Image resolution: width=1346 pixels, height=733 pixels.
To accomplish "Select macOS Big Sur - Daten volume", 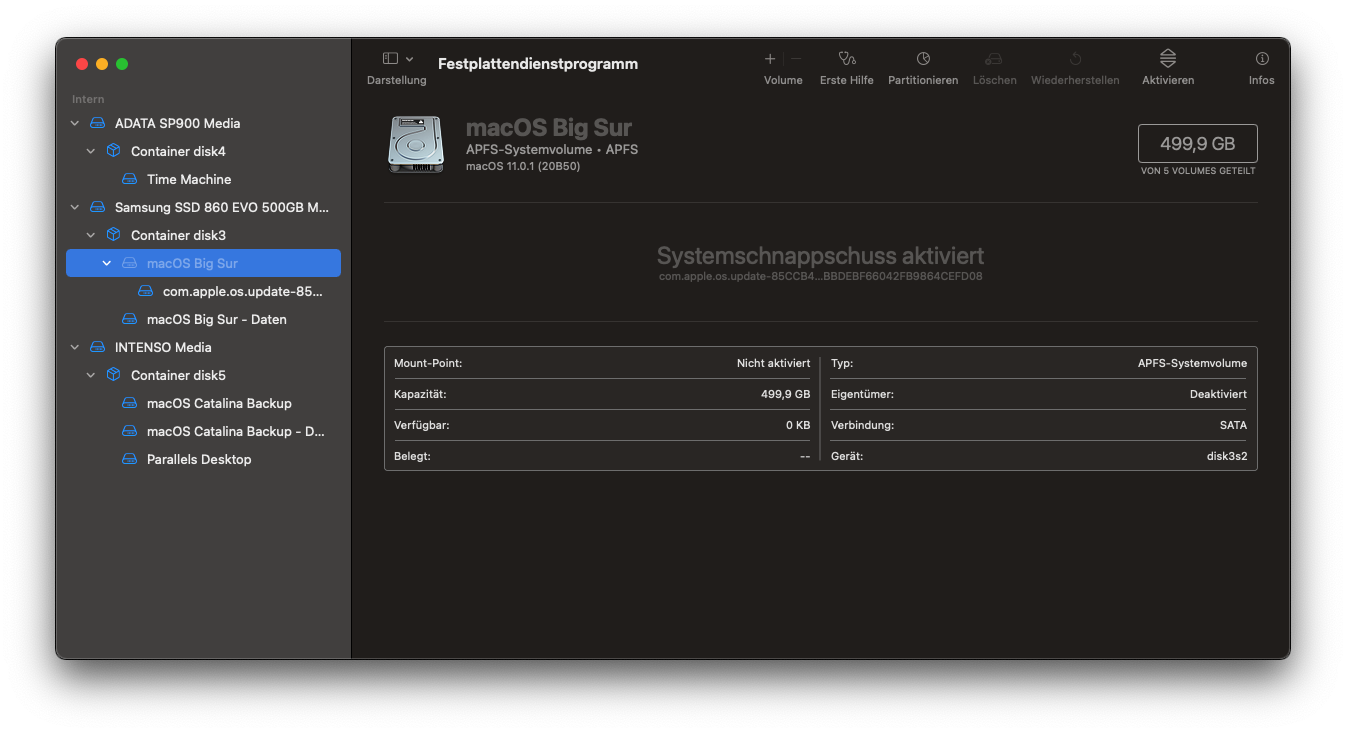I will click(216, 319).
